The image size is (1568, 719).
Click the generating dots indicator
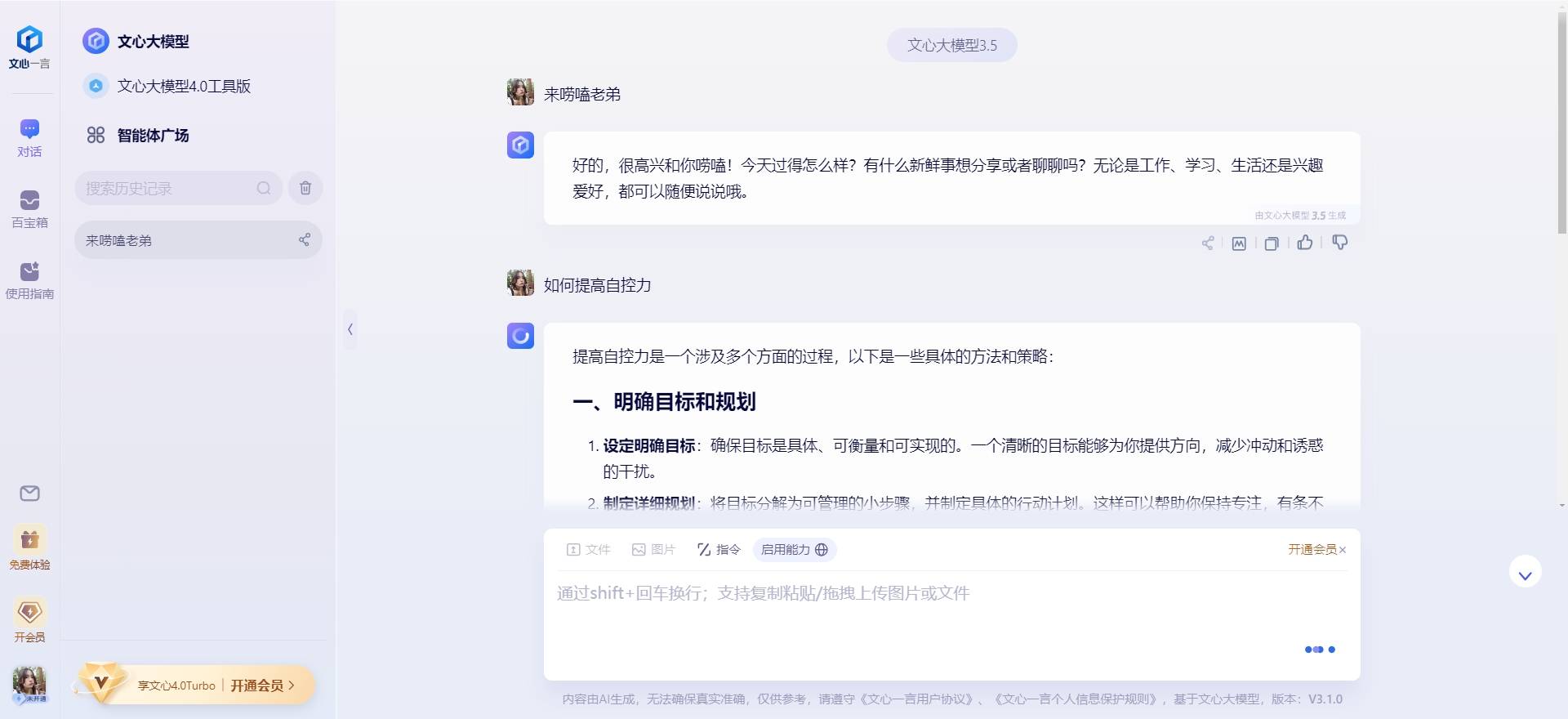pos(1320,650)
